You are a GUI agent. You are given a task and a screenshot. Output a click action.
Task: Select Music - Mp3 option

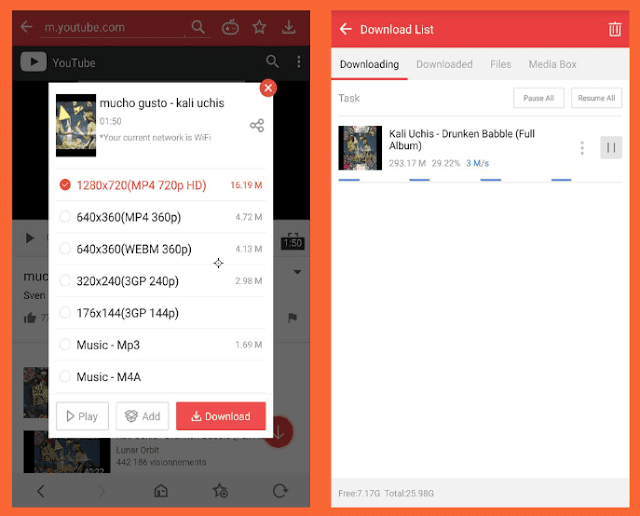click(x=161, y=345)
